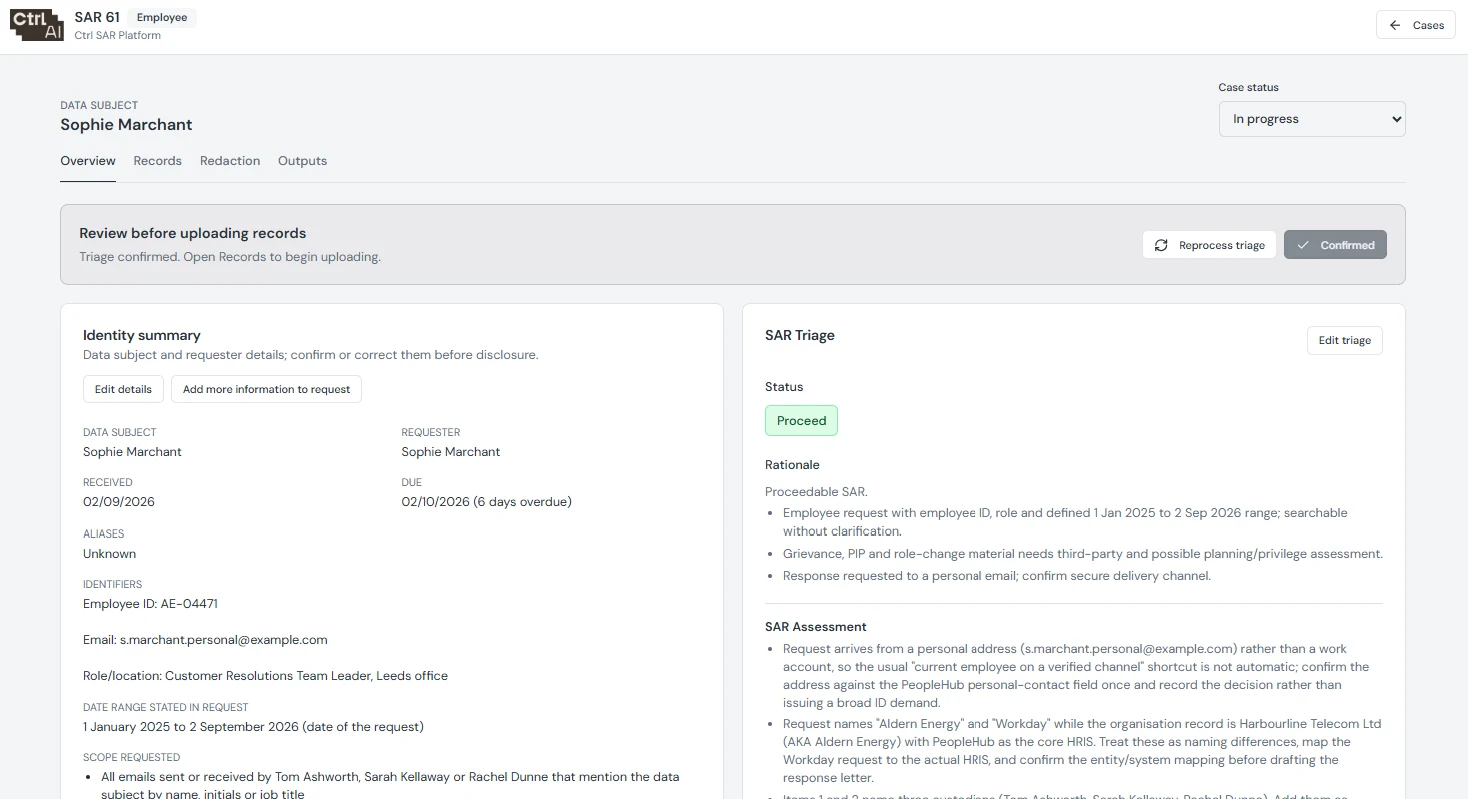Click Add more information to request

tap(266, 389)
